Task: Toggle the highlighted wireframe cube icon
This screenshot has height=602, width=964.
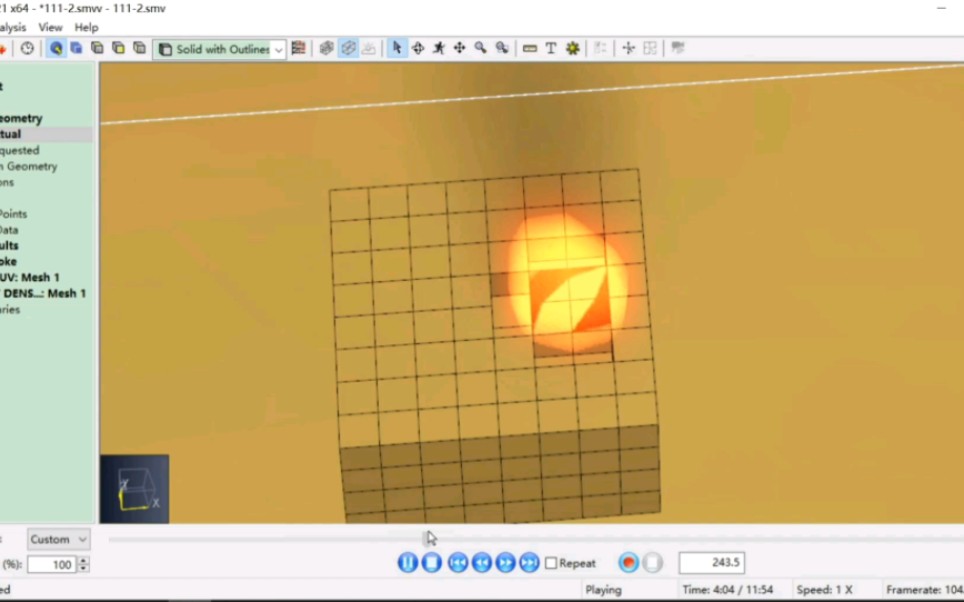Action: (348, 48)
